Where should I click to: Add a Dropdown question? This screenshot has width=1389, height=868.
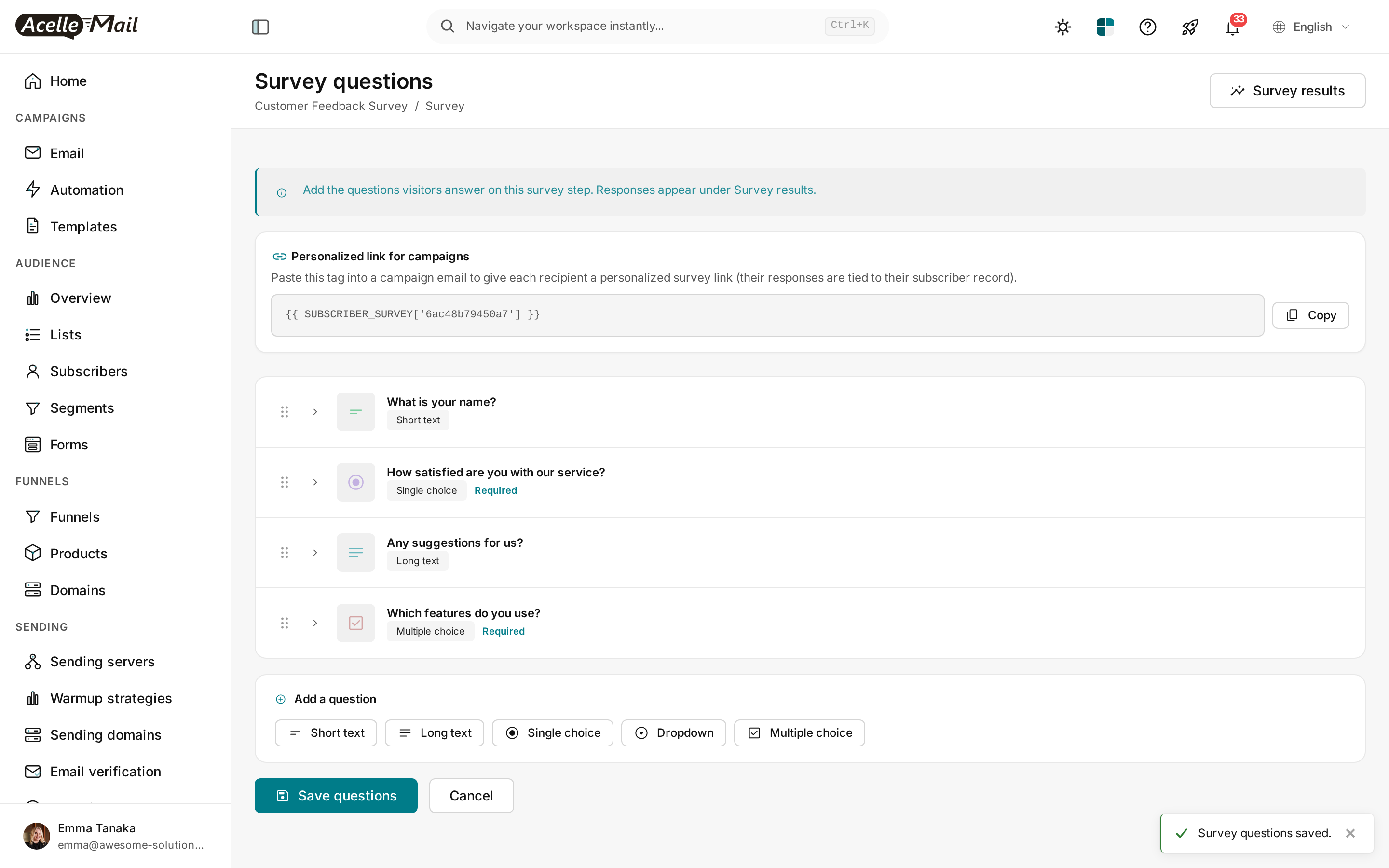(673, 733)
